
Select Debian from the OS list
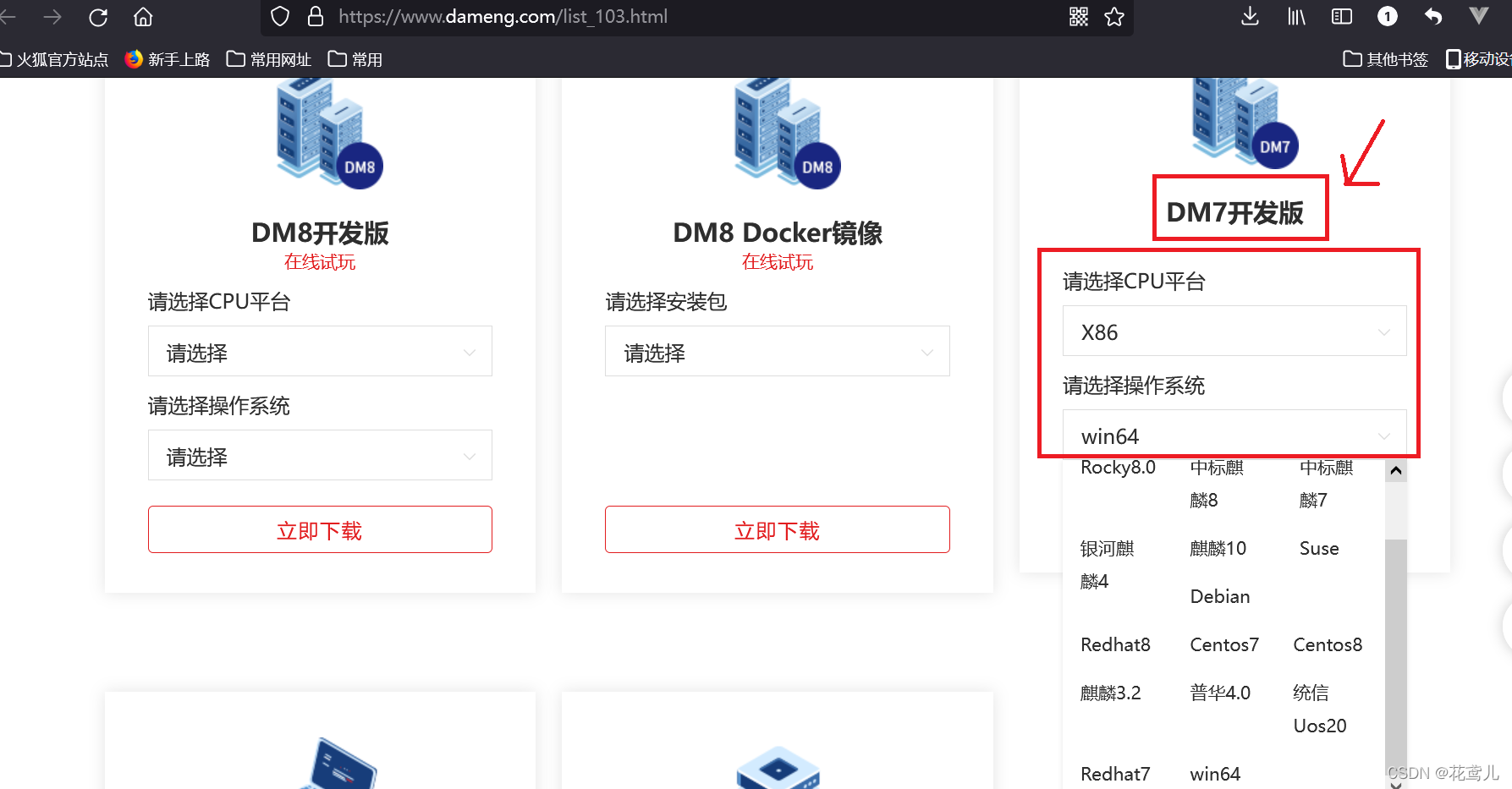coord(1220,597)
